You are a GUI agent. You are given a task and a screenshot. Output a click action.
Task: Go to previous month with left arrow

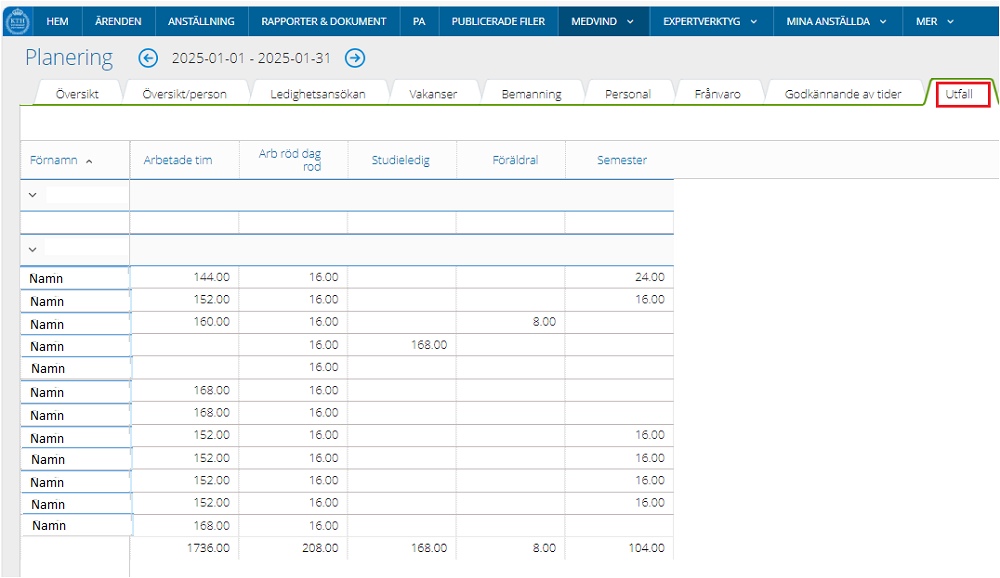[x=148, y=58]
